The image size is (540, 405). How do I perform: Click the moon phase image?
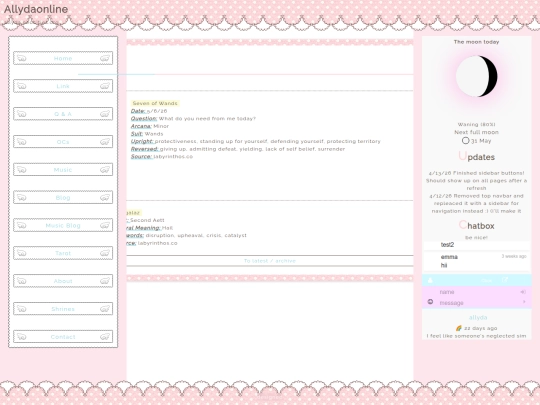click(477, 76)
